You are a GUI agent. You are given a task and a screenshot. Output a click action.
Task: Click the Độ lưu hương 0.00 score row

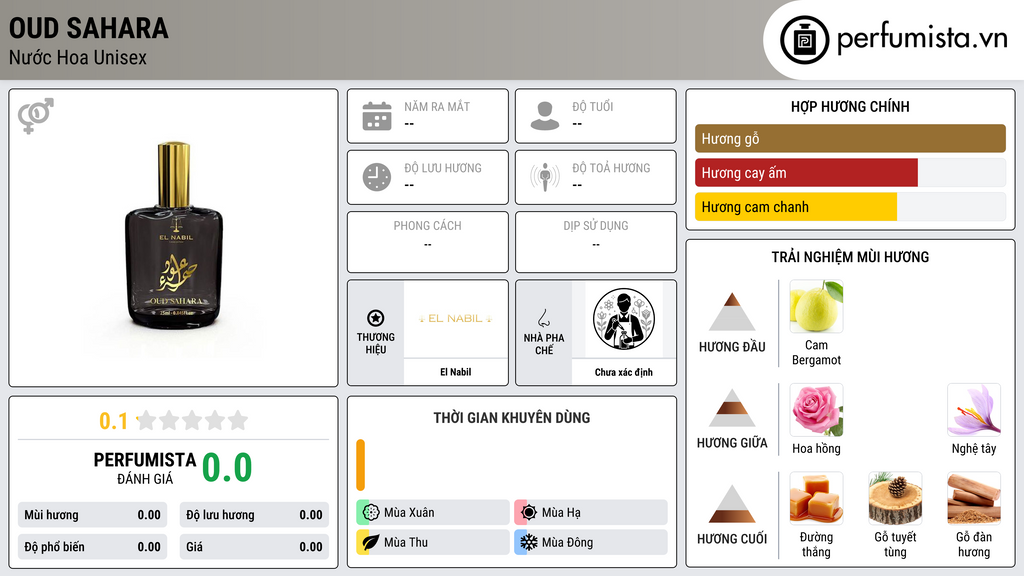(254, 515)
